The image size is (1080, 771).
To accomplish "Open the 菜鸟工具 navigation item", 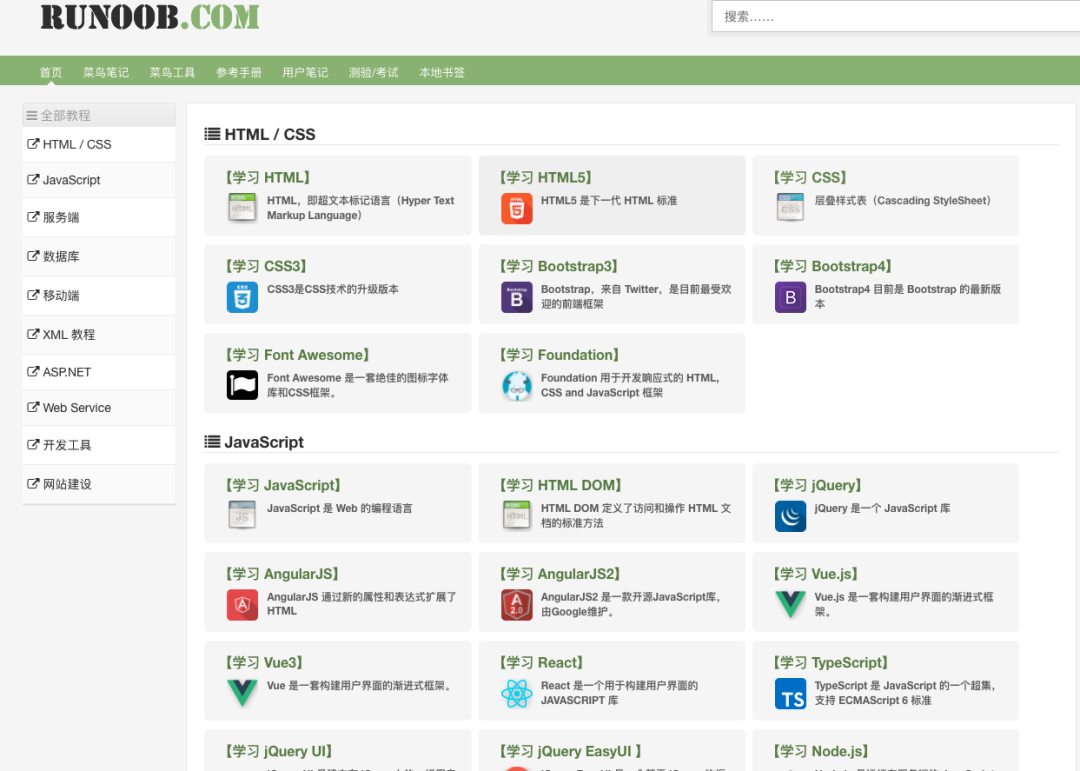I will pos(172,72).
